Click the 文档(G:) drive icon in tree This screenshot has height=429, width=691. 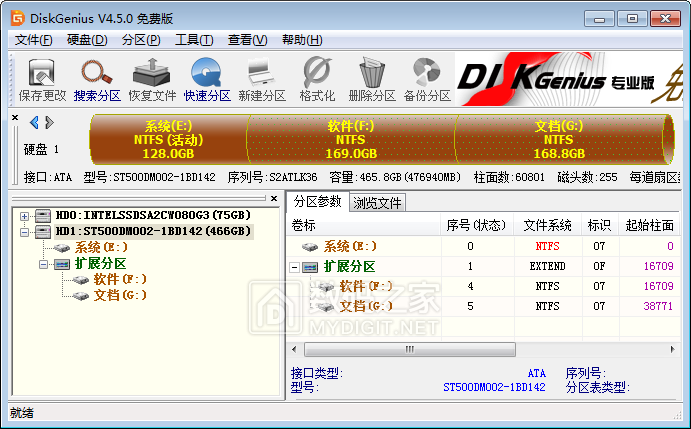81,295
